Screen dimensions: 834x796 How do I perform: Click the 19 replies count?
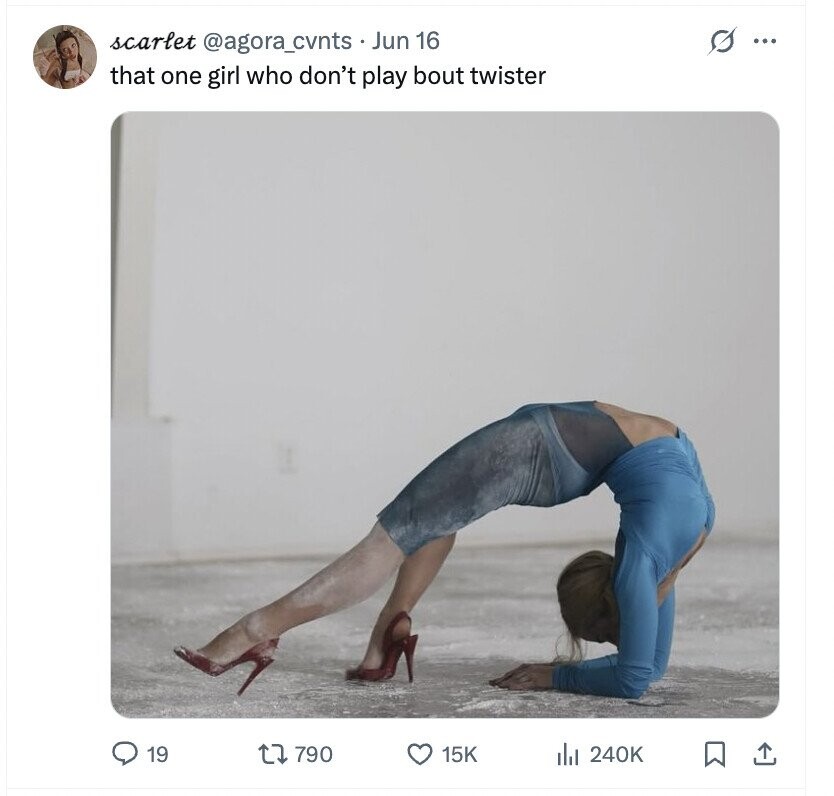[x=157, y=755]
